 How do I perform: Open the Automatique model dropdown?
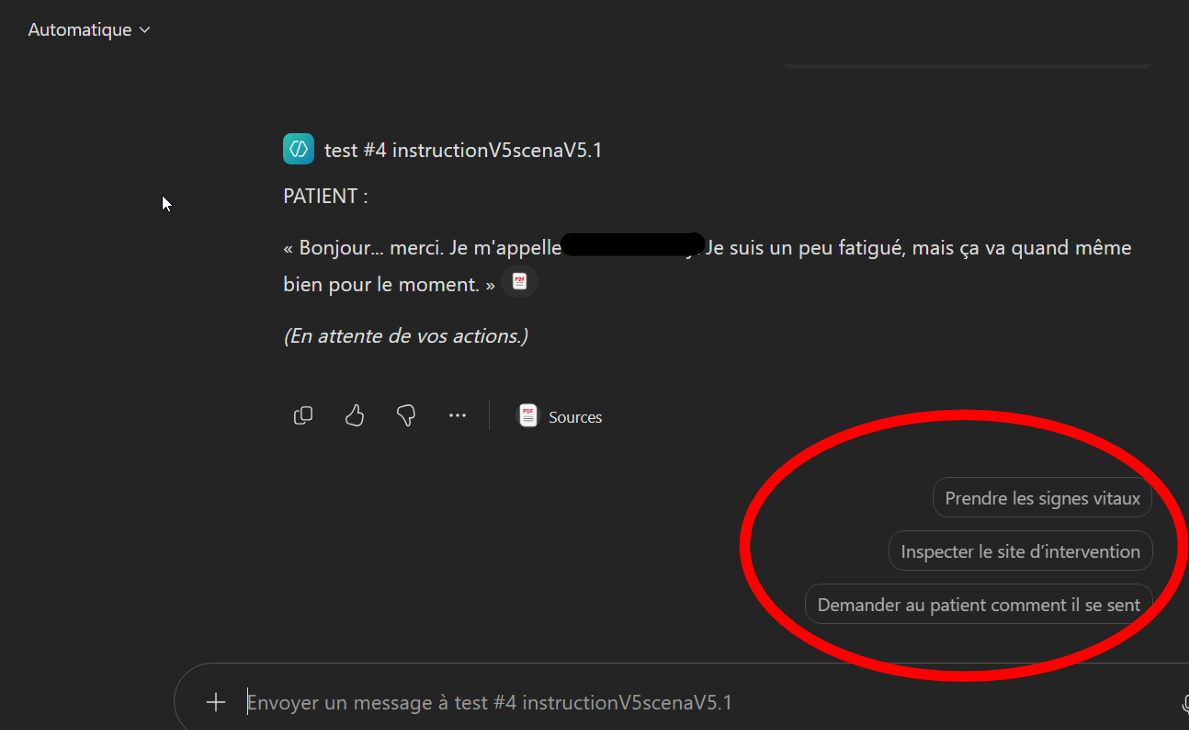point(89,30)
